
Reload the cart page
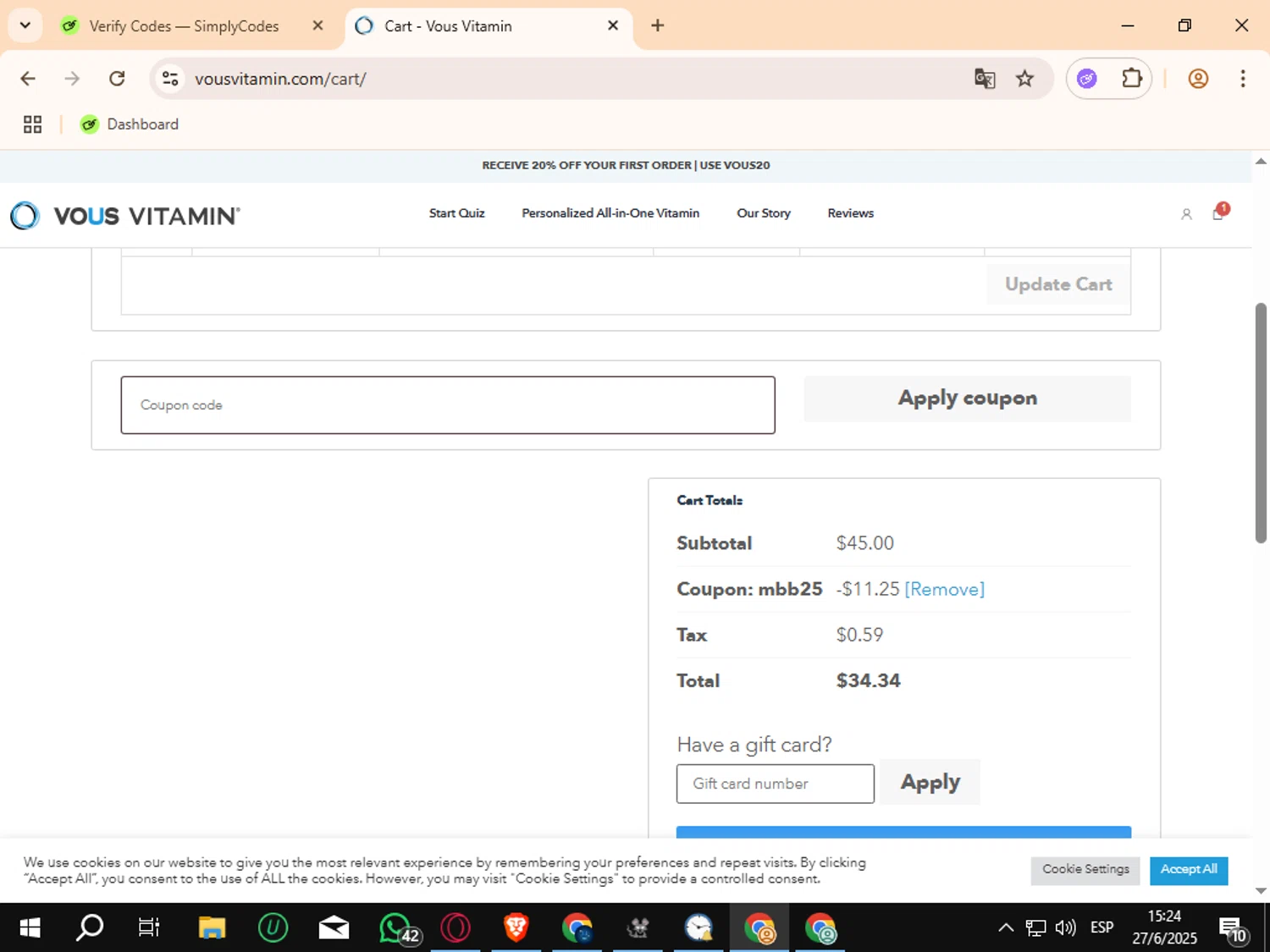point(117,79)
